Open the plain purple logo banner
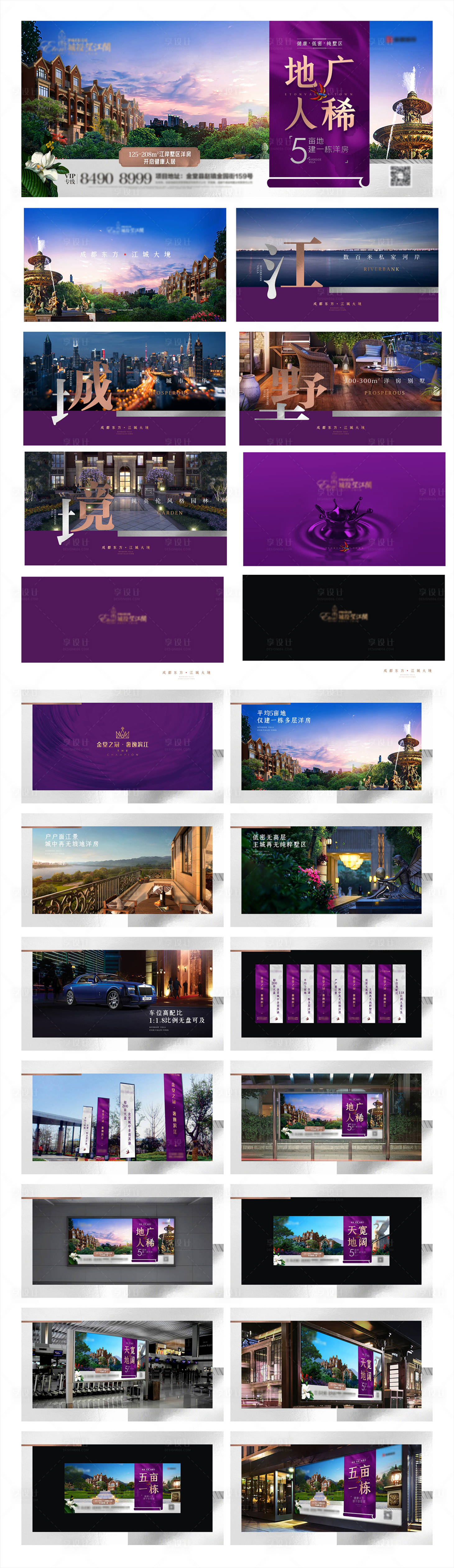Viewport: 454px width, 1568px height. 123,620
